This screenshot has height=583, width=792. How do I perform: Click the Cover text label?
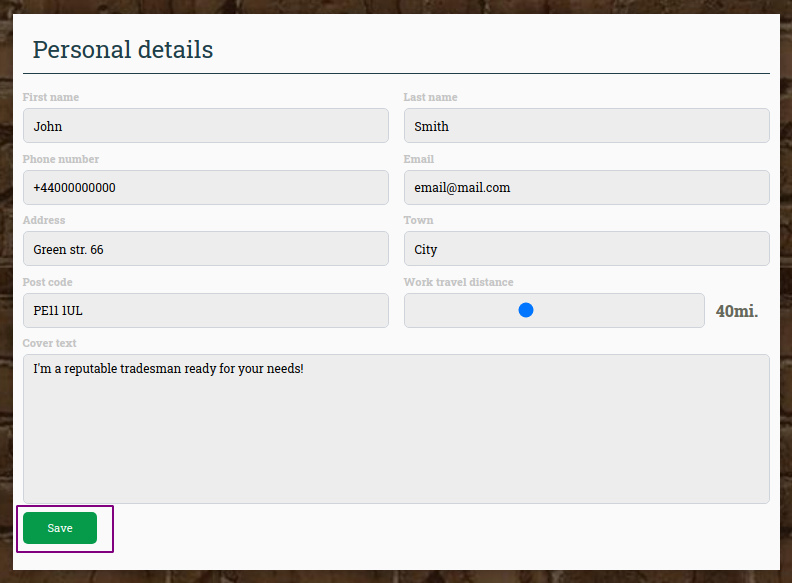[50, 343]
